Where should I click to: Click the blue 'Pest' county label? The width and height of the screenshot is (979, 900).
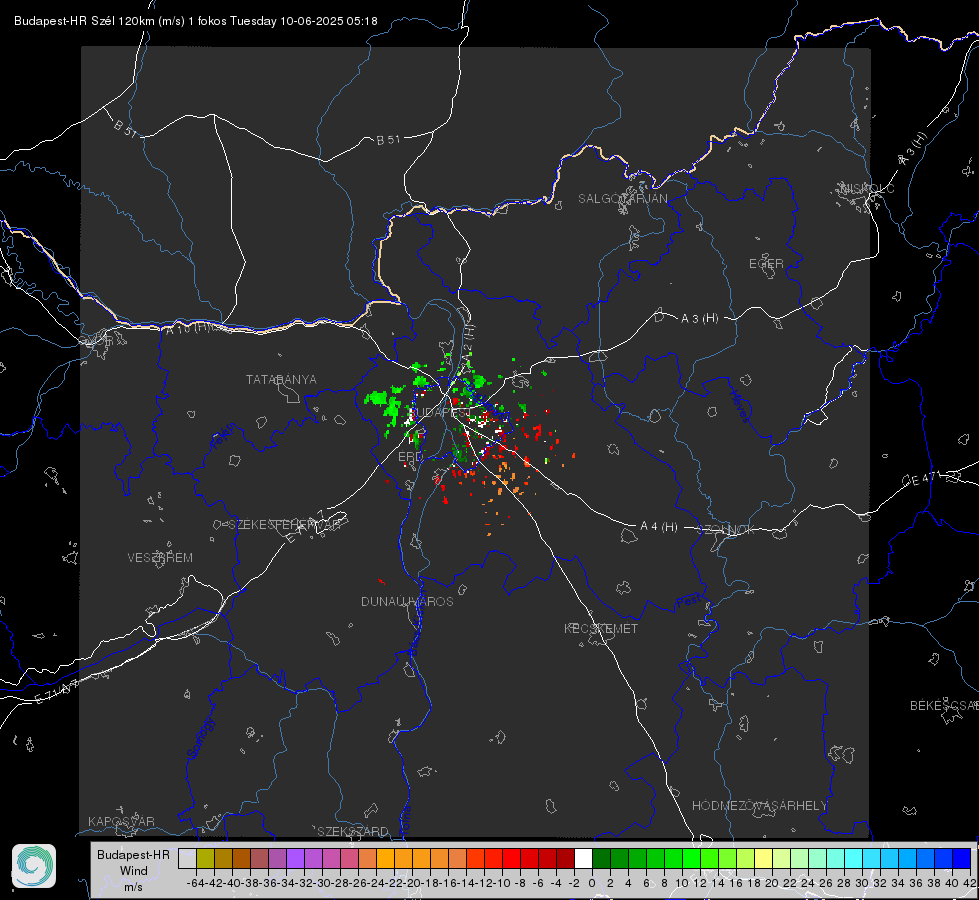click(688, 601)
